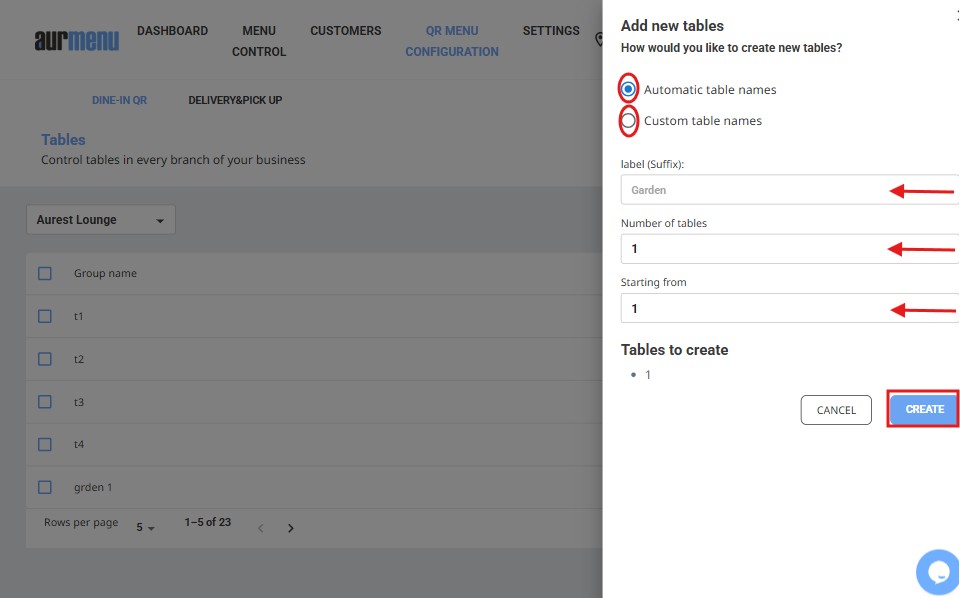Select Custom table names option
Screen dimensions: 960x598
coord(628,121)
